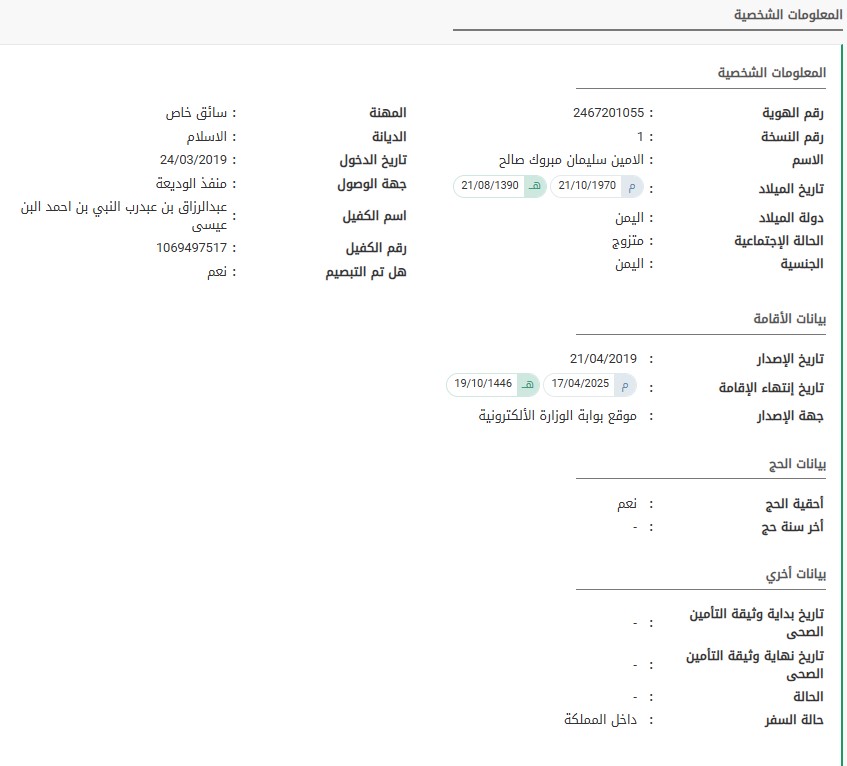Click the Gregorian (م) badge on Iqama expiry
The width and height of the screenshot is (847, 766).
coord(625,384)
